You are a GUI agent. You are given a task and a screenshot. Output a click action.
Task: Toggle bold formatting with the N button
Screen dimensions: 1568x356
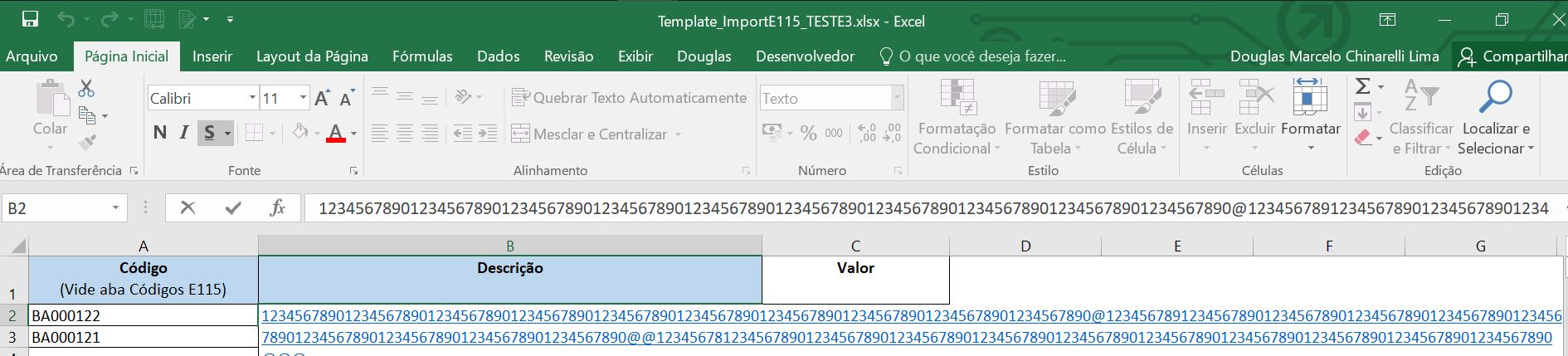160,133
